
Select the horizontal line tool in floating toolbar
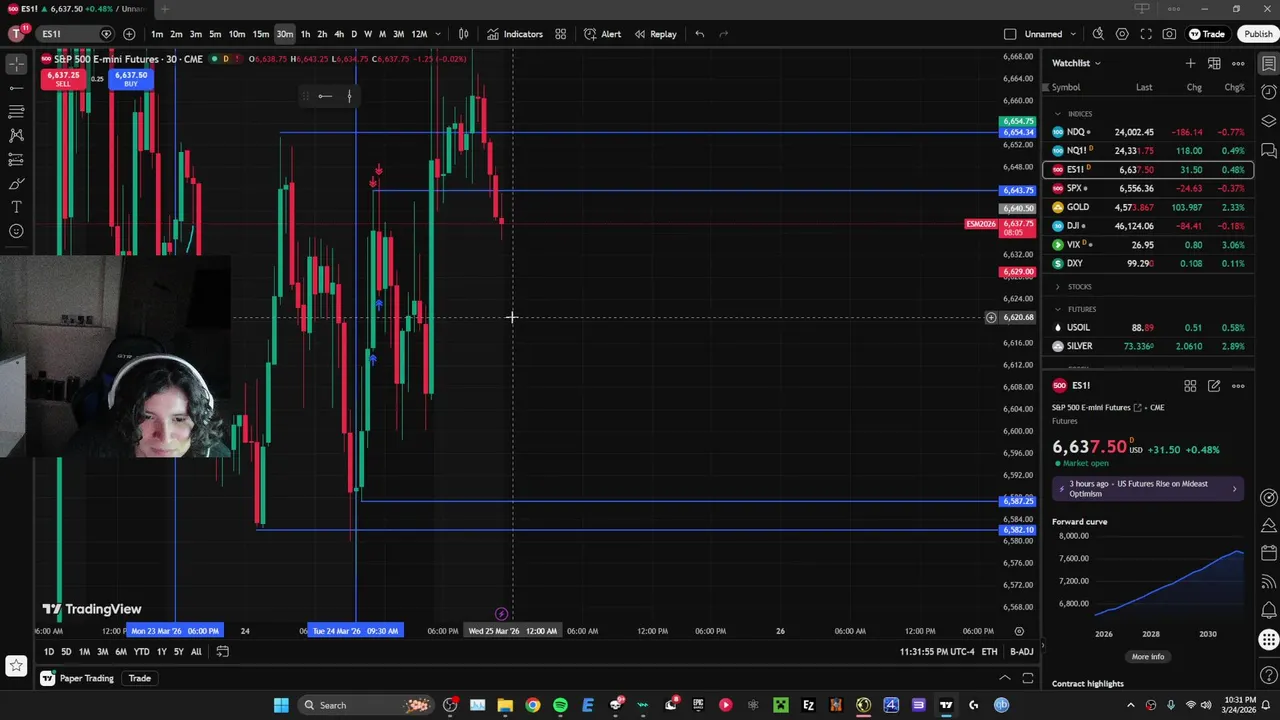[325, 96]
